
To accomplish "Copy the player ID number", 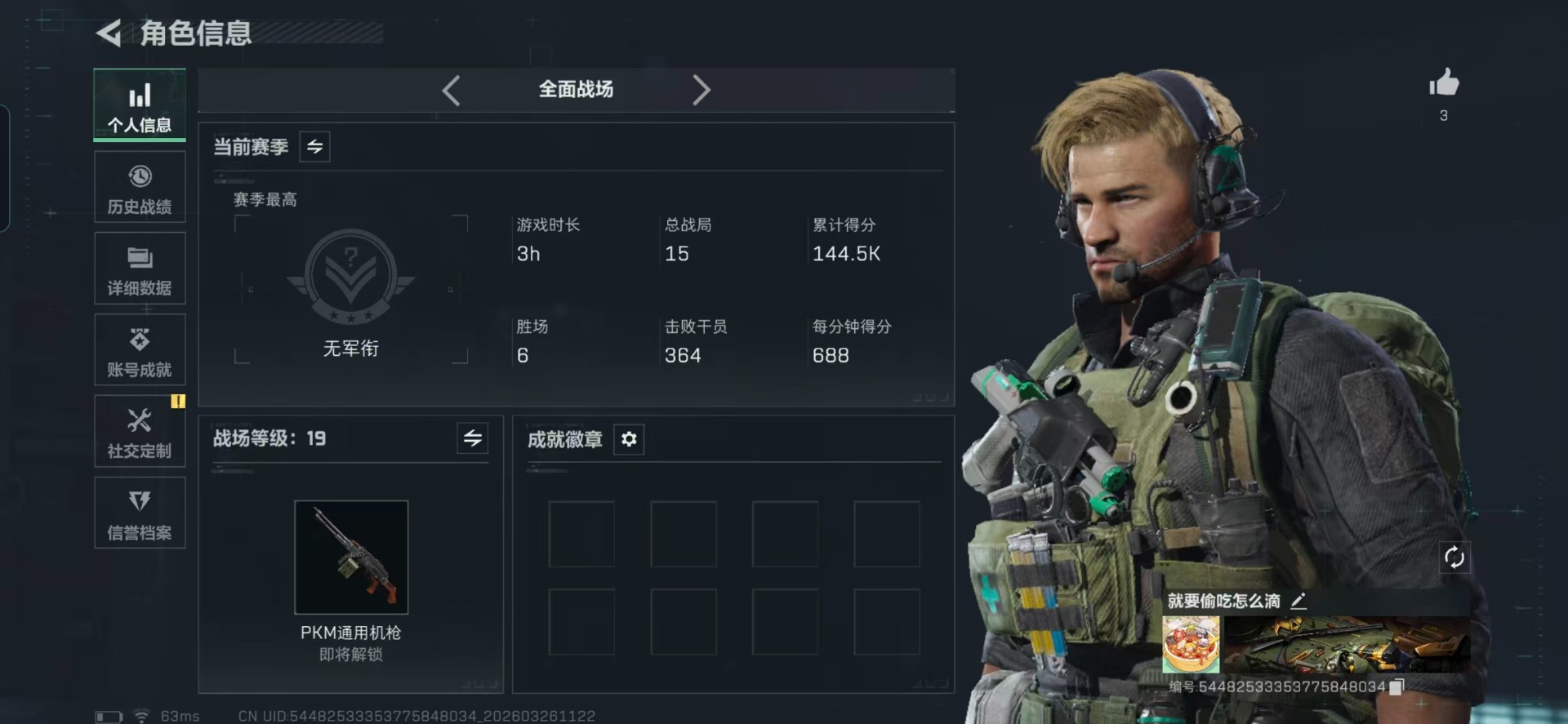I will point(1396,687).
